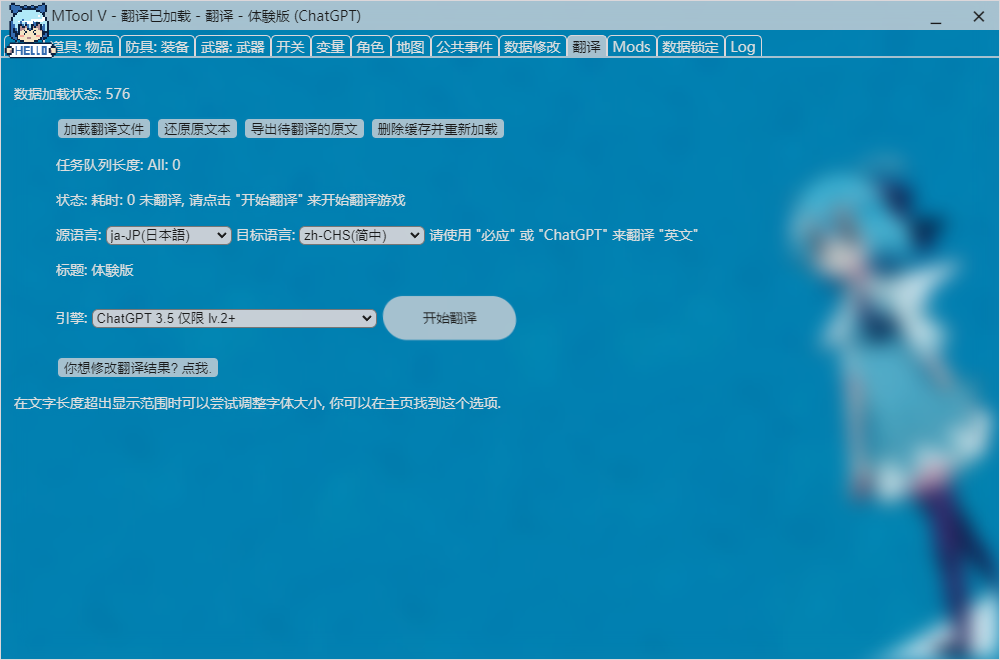Open the 道具: 物品 tab
The width and height of the screenshot is (1000, 660).
pos(83,47)
